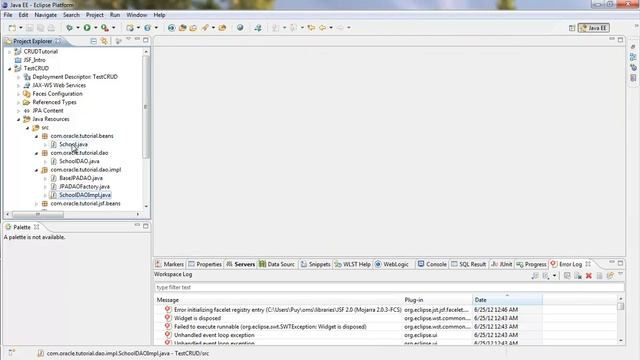Viewport: 640px width, 360px height.
Task: Switch to the Properties tab
Action: click(x=205, y=264)
